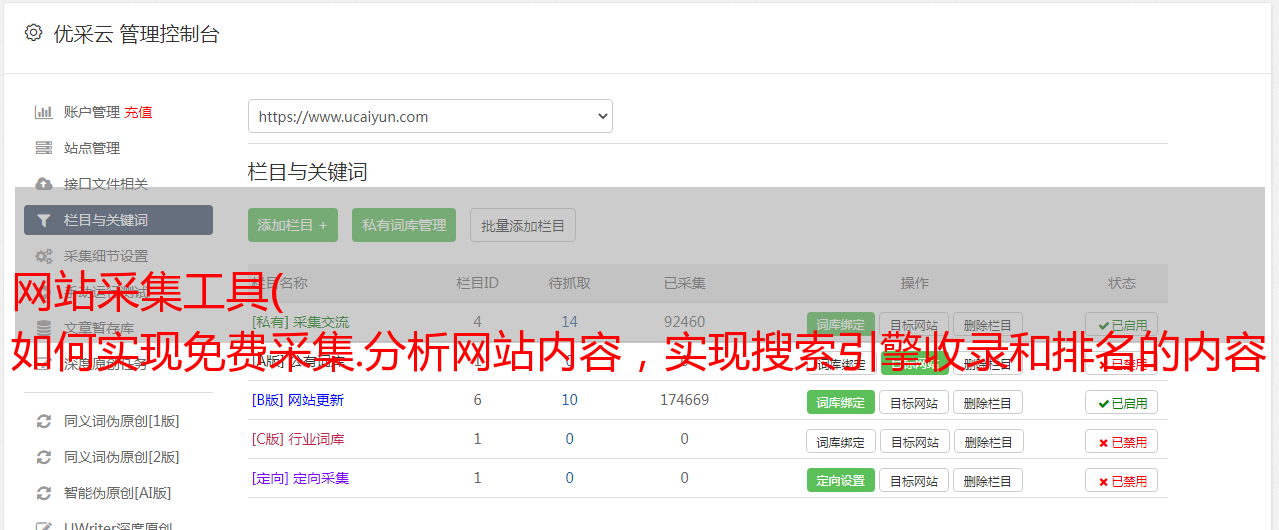Click the 已采集 column header
This screenshot has height=530, width=1279.
click(x=685, y=283)
